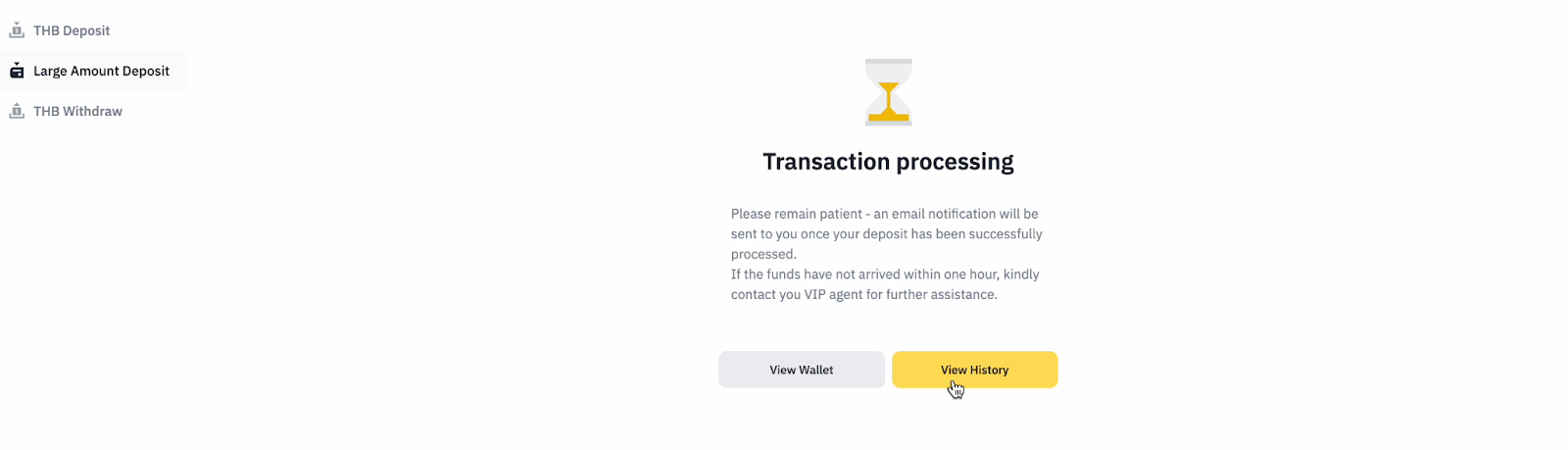The image size is (1568, 450).
Task: Click the THB Deposit sidebar icon
Action: point(17,30)
